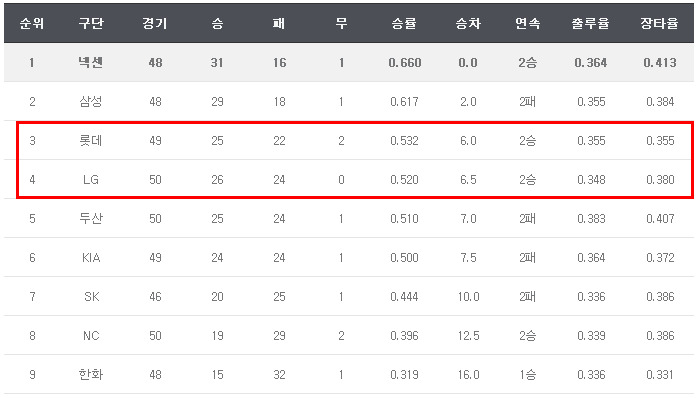The height and width of the screenshot is (398, 698).
Task: Select the 승차 column header
Action: click(468, 23)
